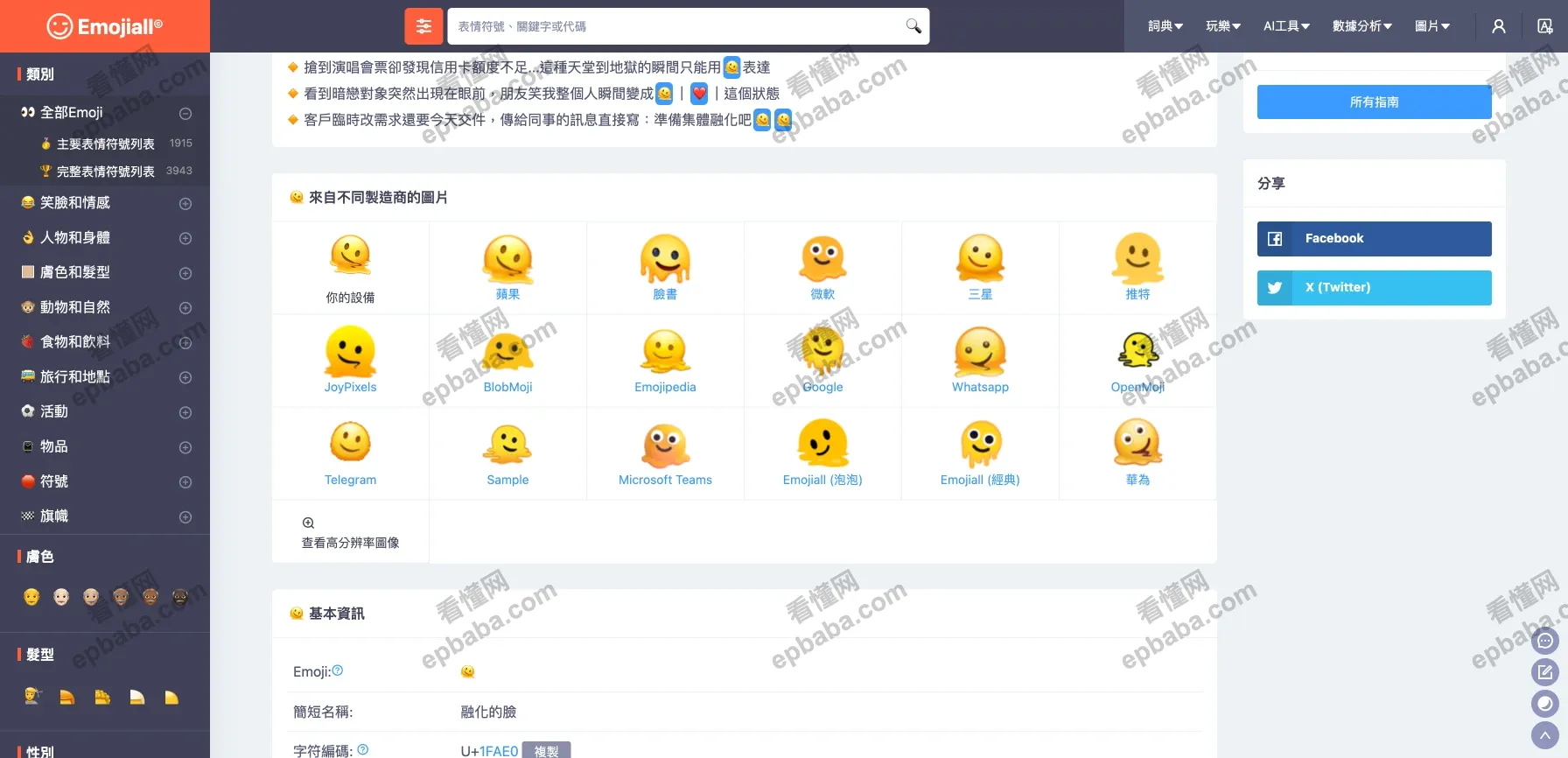Open 完整表情符號列表 link

(x=106, y=172)
